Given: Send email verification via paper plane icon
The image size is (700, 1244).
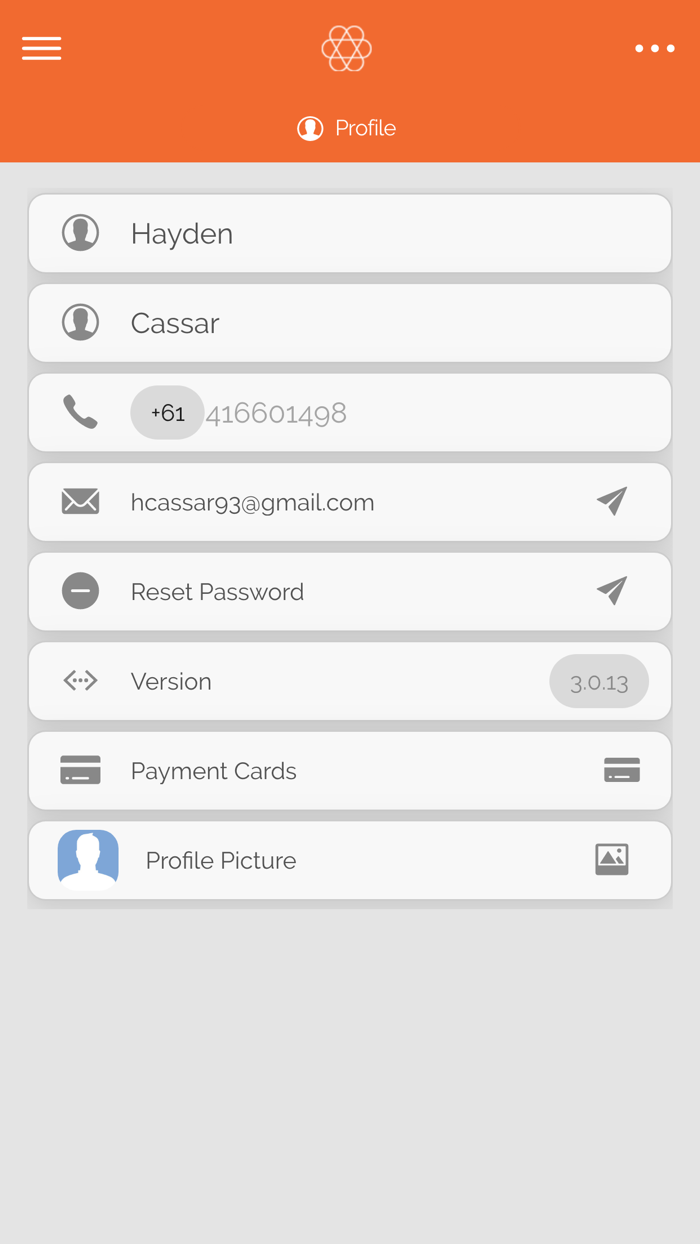Looking at the screenshot, I should coord(612,502).
